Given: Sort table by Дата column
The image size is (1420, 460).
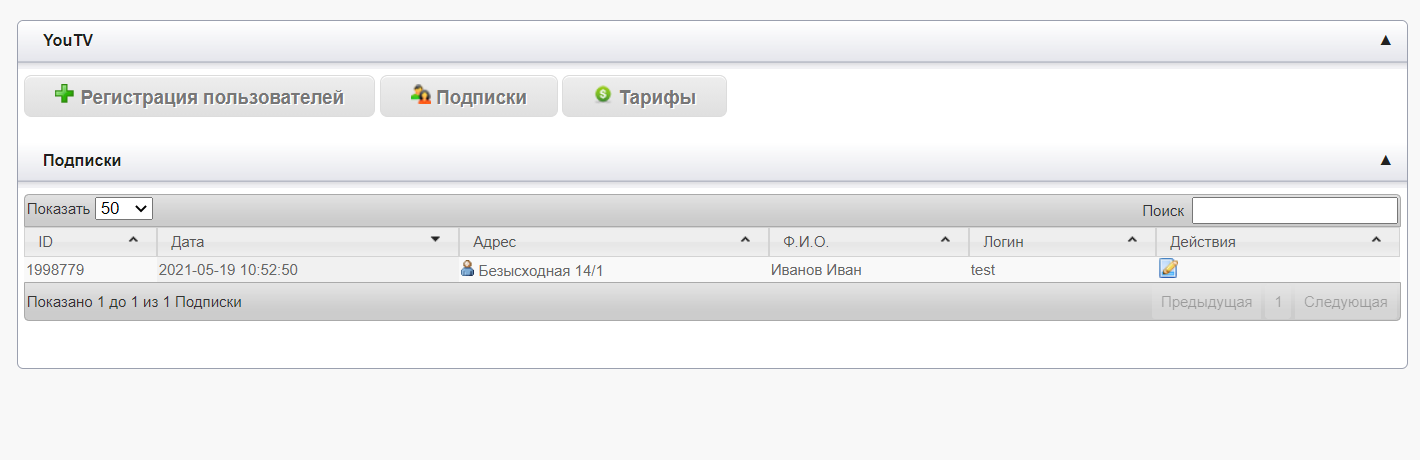Looking at the screenshot, I should tap(307, 242).
